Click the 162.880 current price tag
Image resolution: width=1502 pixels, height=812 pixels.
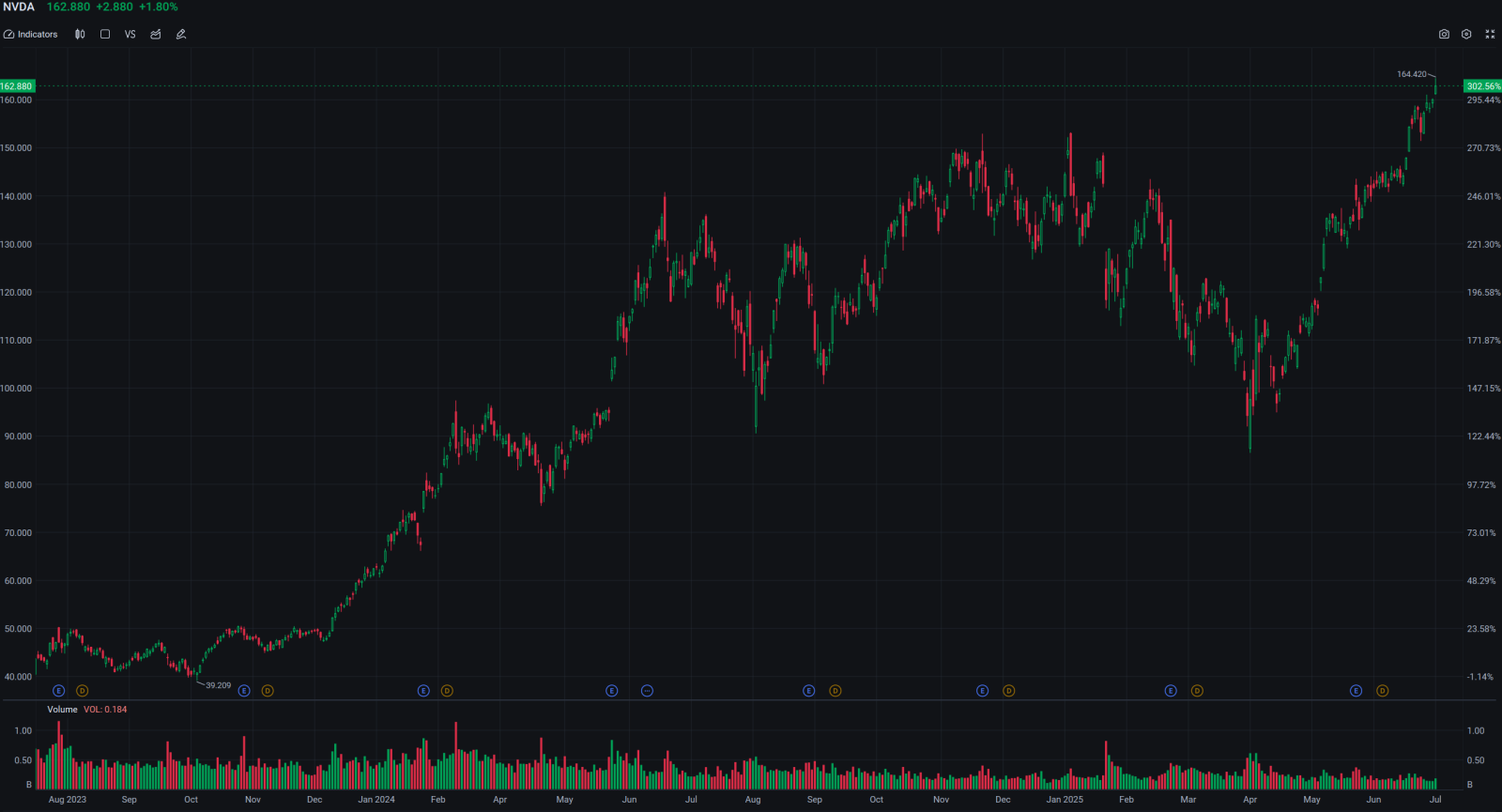[17, 86]
